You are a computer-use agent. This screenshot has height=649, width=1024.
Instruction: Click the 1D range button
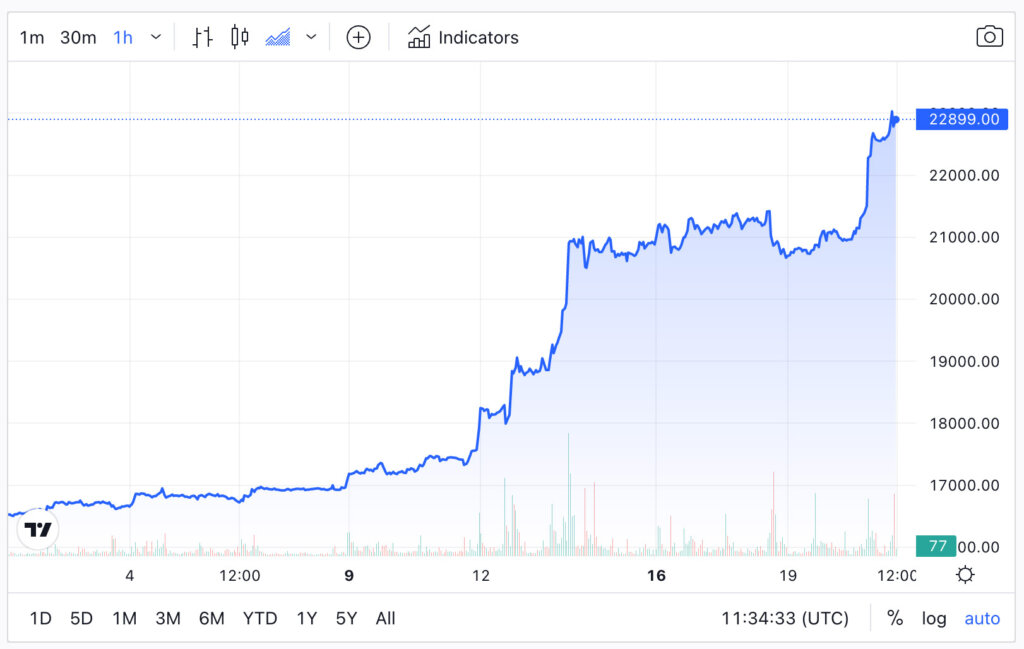tap(40, 618)
